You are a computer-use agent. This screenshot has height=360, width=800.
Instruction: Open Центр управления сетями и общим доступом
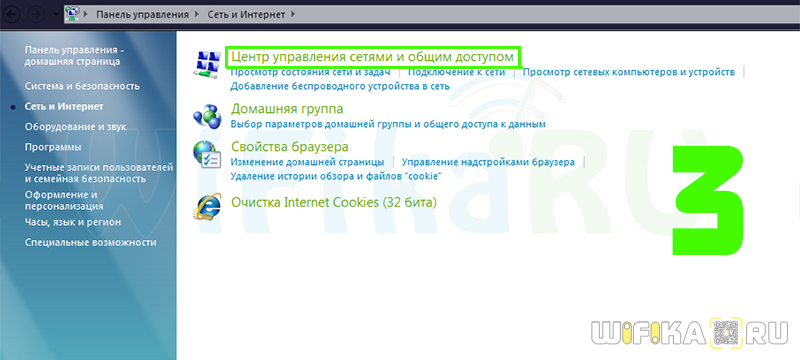372,57
